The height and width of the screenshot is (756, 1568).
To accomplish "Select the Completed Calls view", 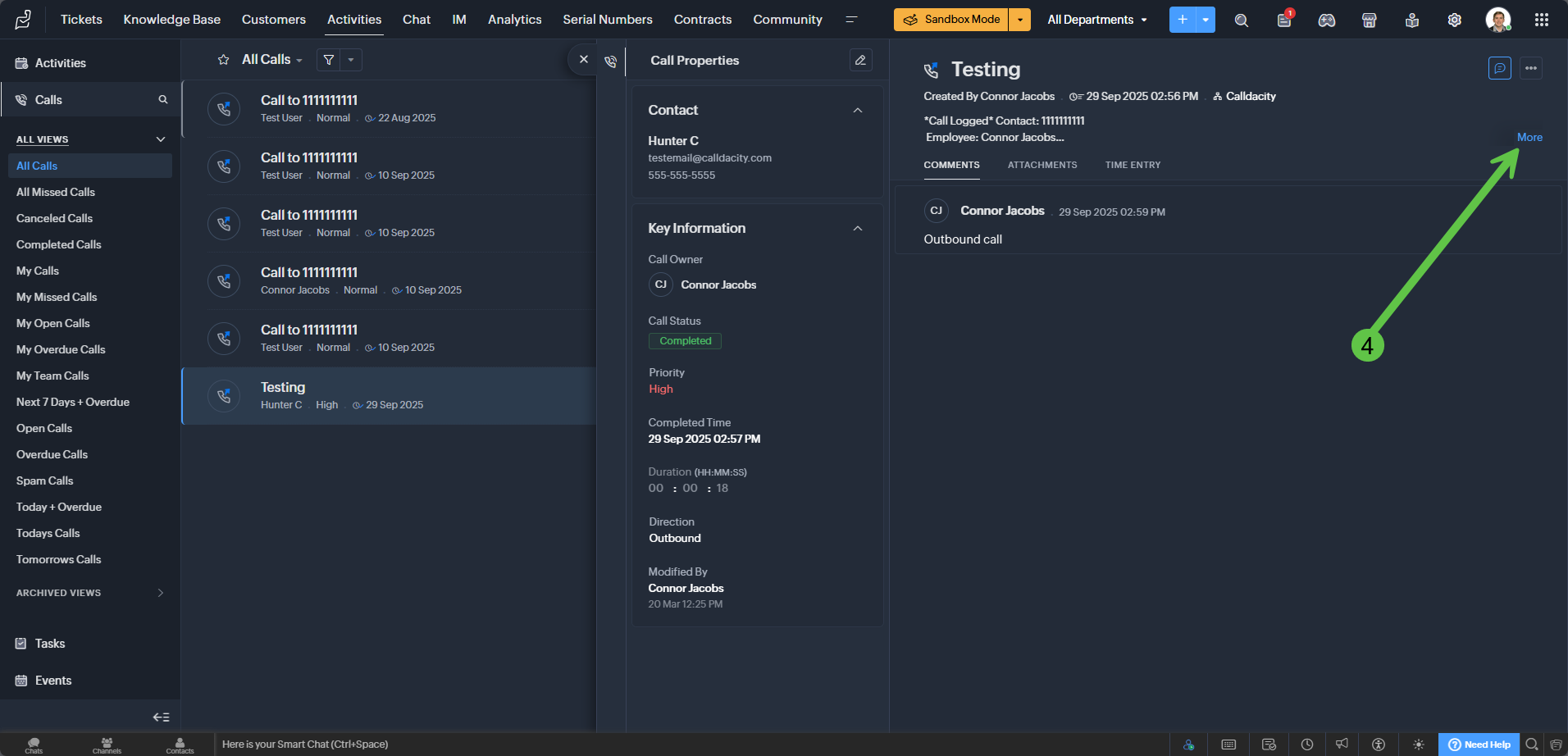I will pyautogui.click(x=59, y=244).
